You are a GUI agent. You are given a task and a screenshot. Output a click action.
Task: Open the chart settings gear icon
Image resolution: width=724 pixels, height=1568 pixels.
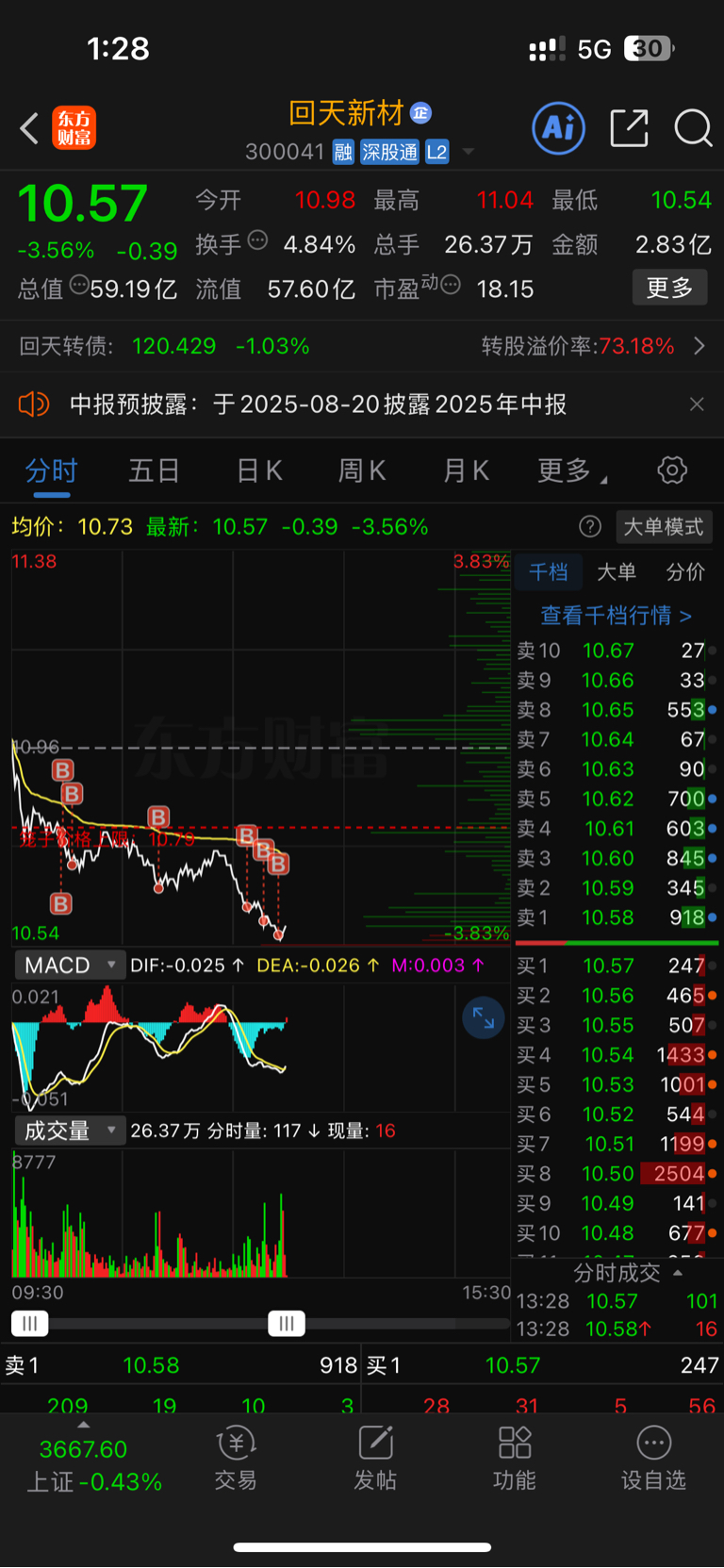coord(672,470)
